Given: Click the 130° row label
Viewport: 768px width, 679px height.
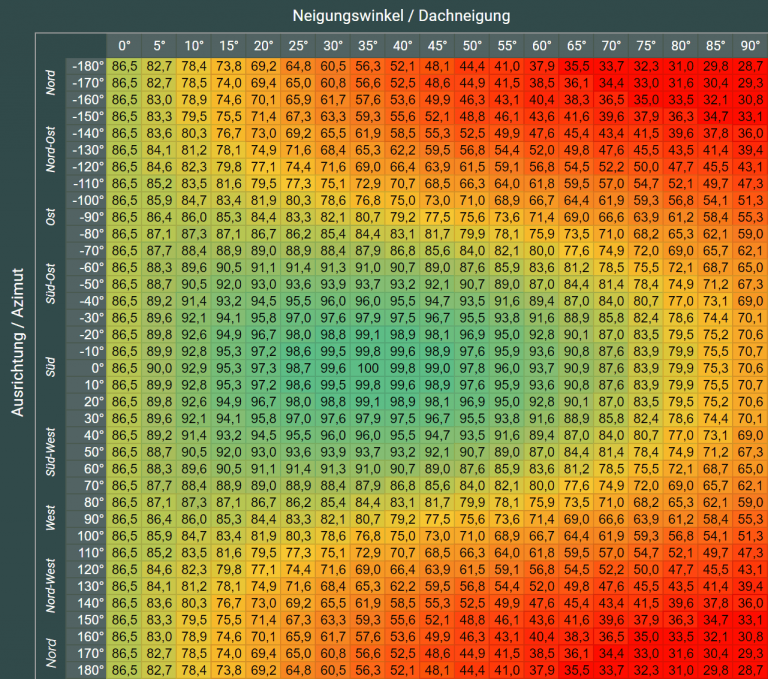Looking at the screenshot, I should point(86,586).
